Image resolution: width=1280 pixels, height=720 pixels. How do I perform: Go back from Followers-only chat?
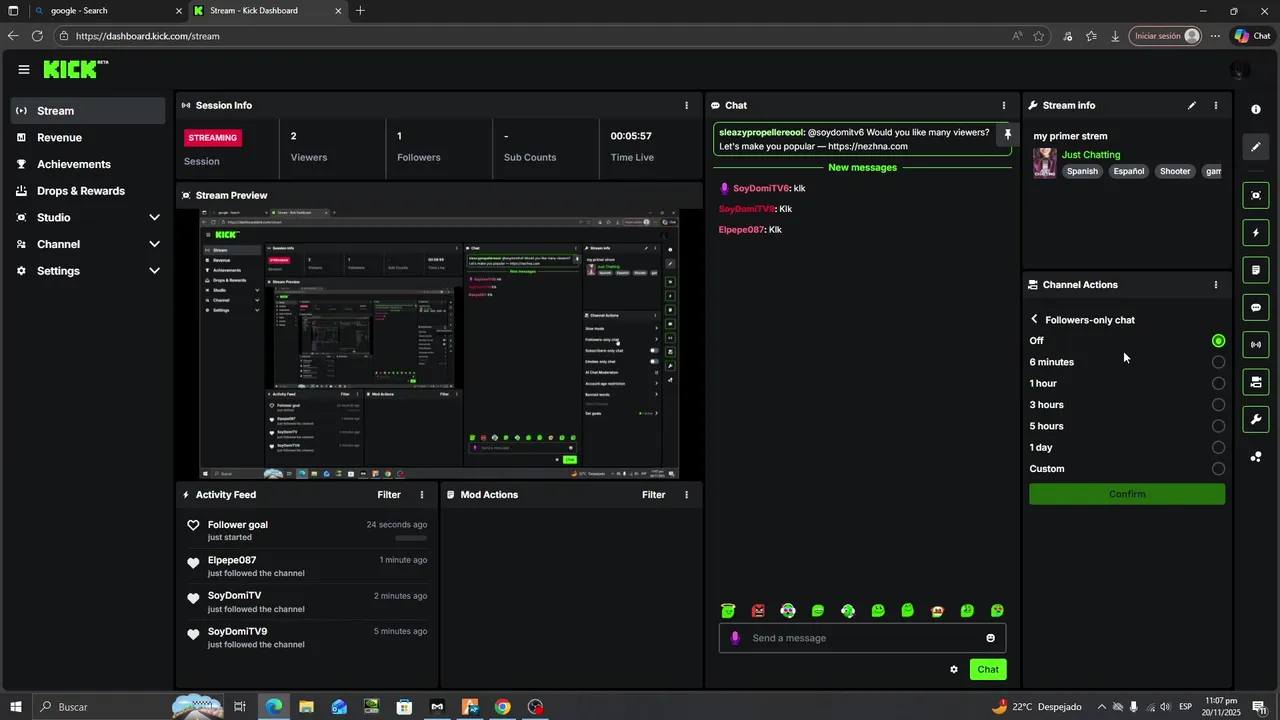1034,320
